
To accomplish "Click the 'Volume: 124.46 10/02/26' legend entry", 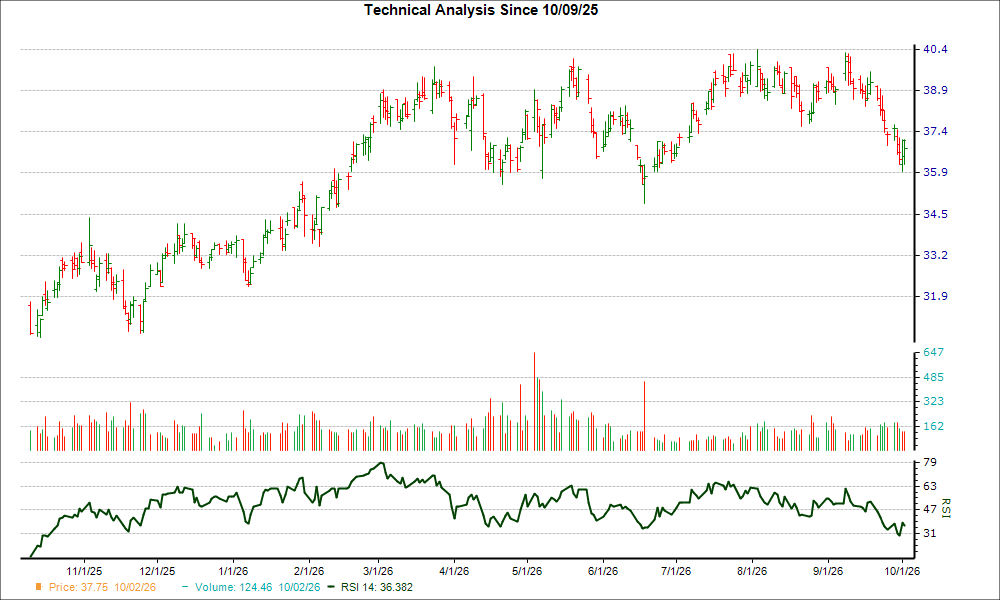I will click(258, 587).
